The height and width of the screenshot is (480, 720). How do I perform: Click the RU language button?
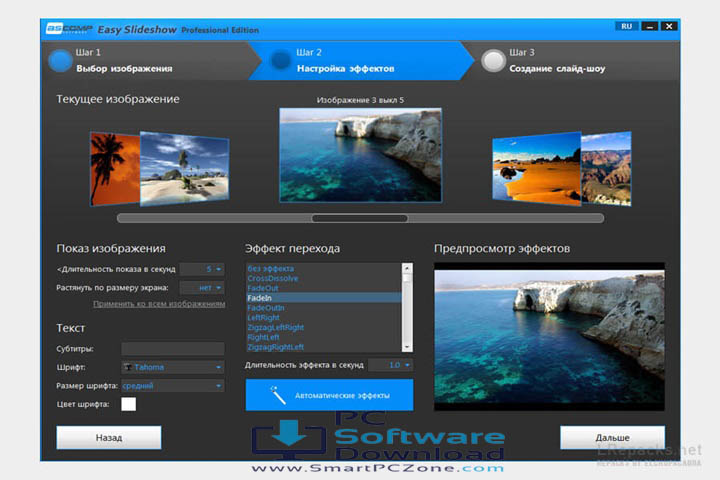(x=626, y=27)
